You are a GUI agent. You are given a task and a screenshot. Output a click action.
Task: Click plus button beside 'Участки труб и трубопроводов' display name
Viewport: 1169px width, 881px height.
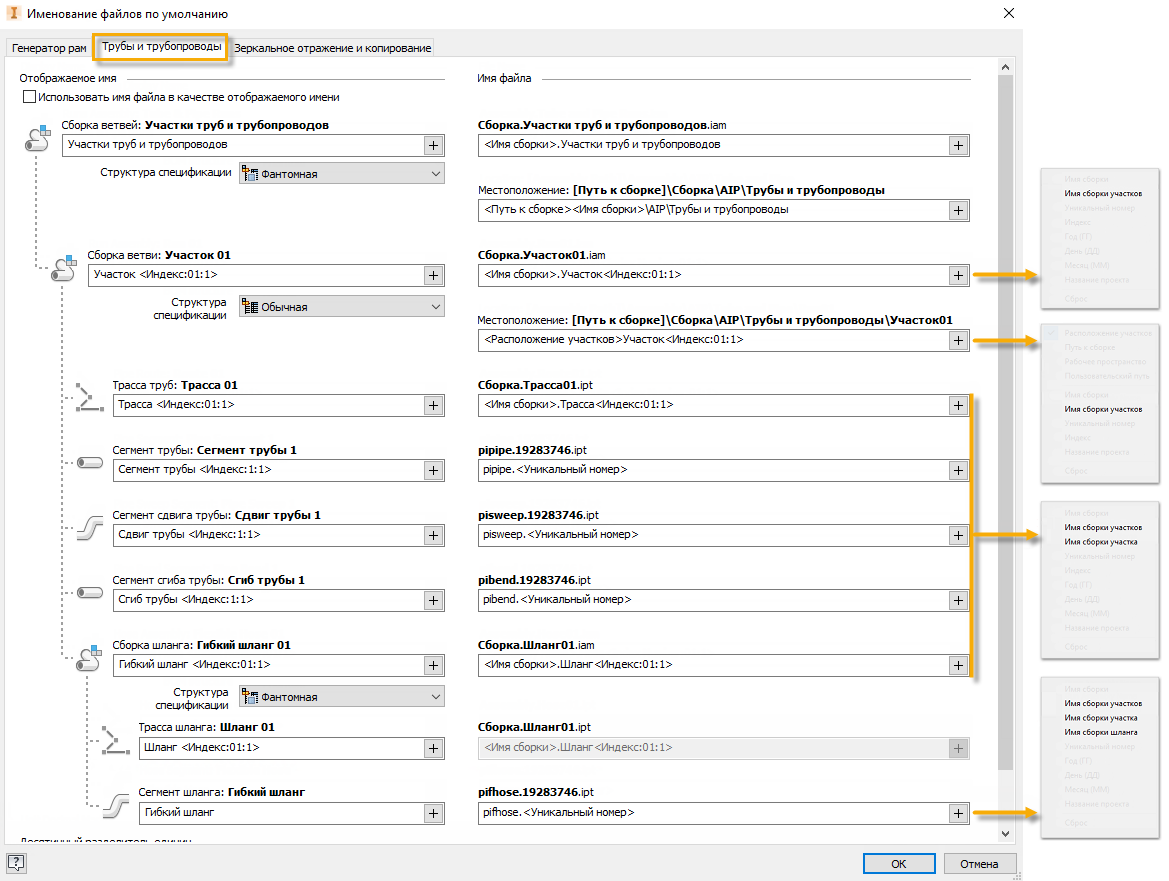433,145
